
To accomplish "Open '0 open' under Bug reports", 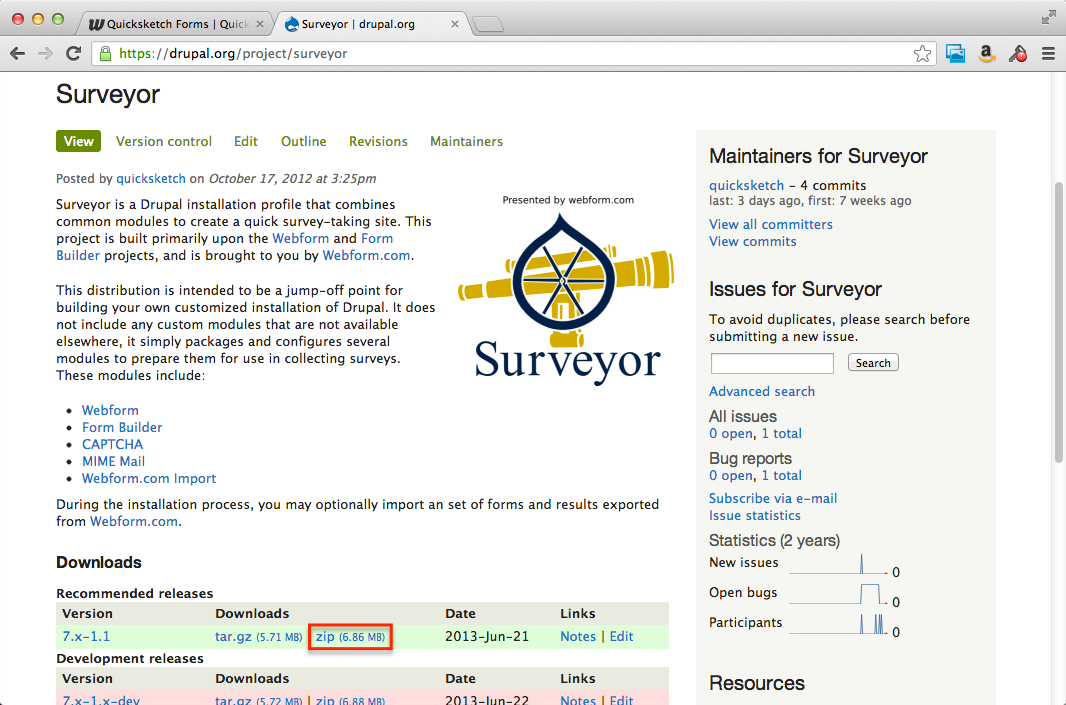I will [731, 476].
